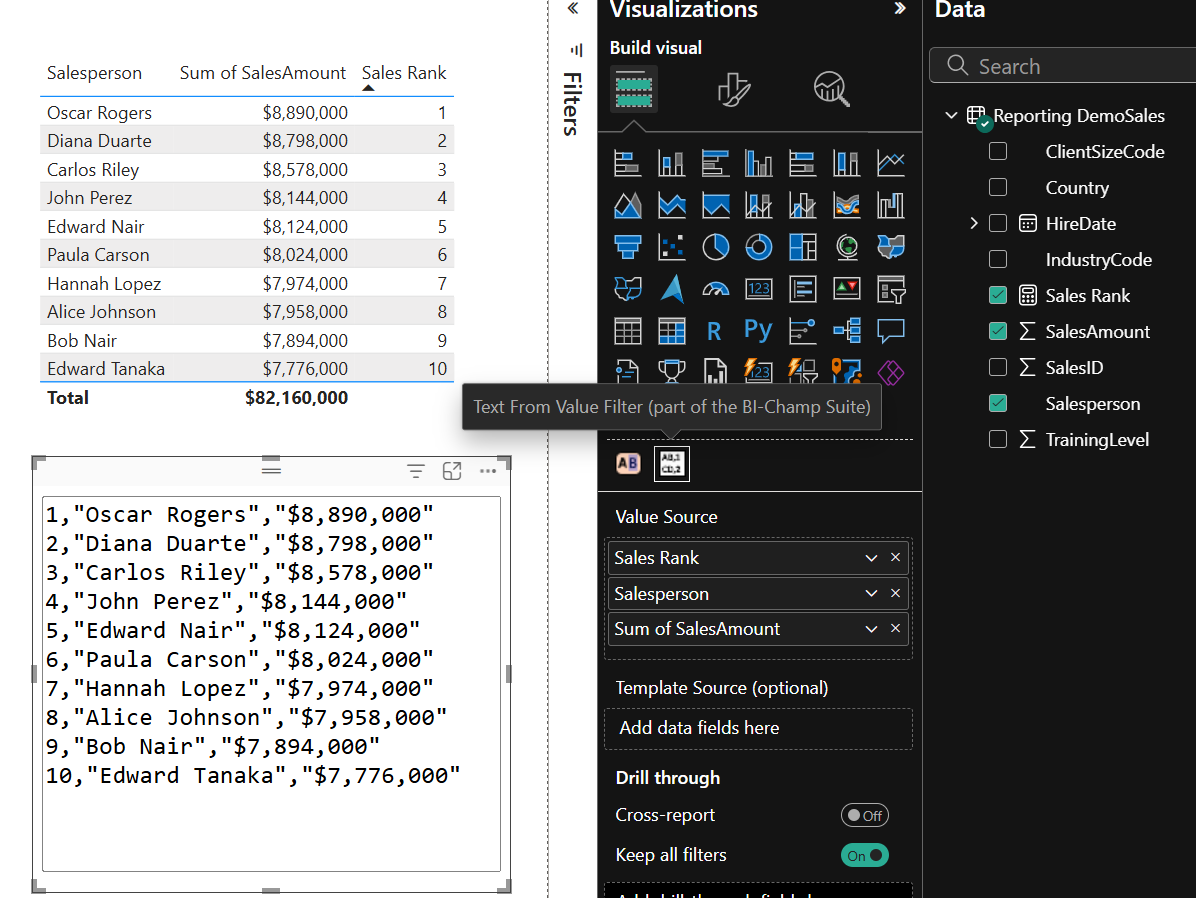The image size is (1196, 898).
Task: Check the IndustryCode field
Action: [998, 259]
